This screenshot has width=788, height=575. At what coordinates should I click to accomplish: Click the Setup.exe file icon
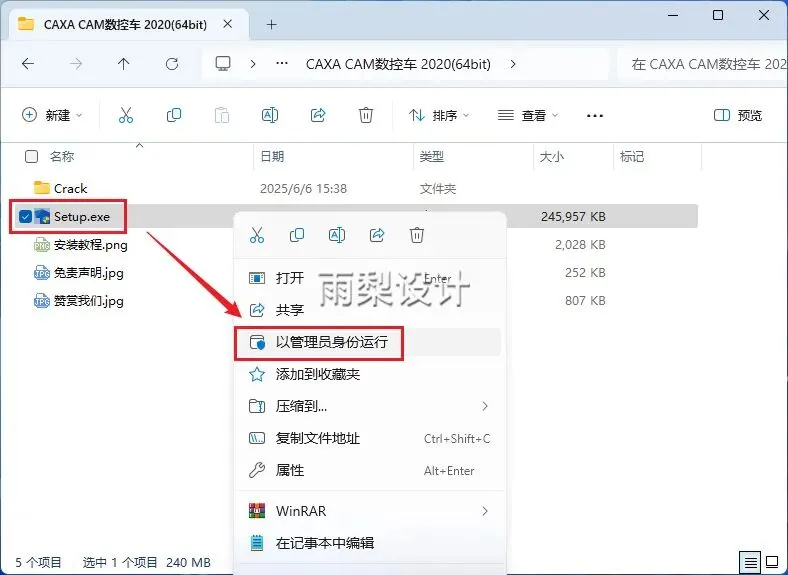[x=42, y=217]
